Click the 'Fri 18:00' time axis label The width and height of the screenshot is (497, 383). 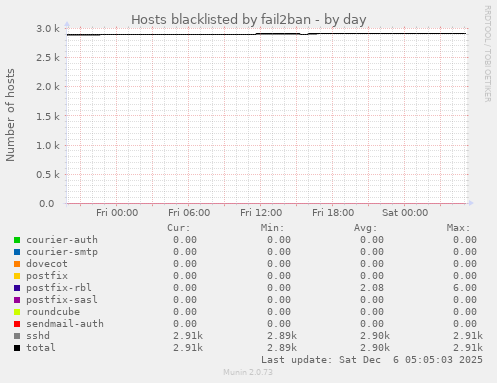point(333,213)
